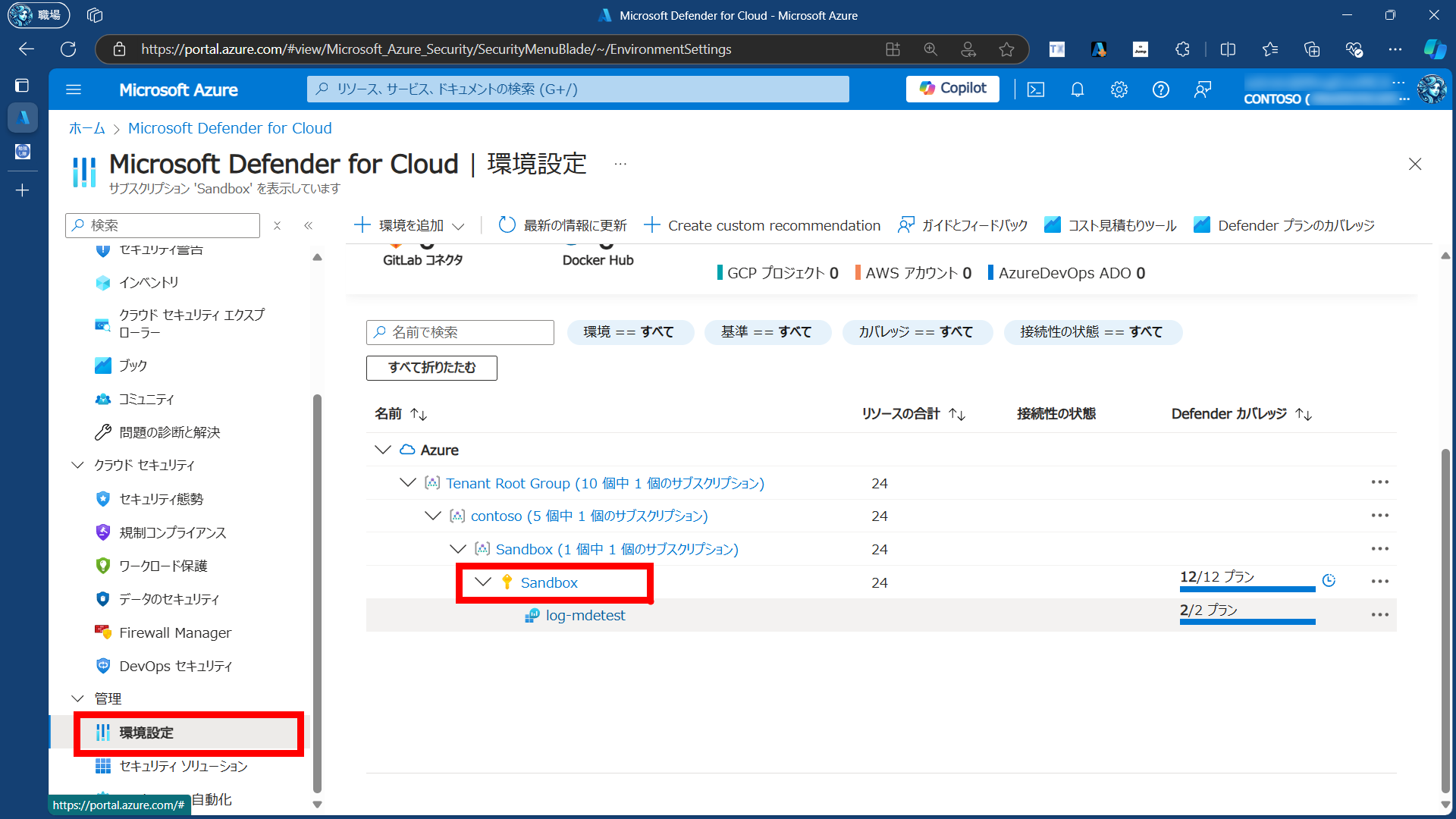Open the Tenant Root Group link
Viewport: 1456px width, 819px height.
coord(605,483)
